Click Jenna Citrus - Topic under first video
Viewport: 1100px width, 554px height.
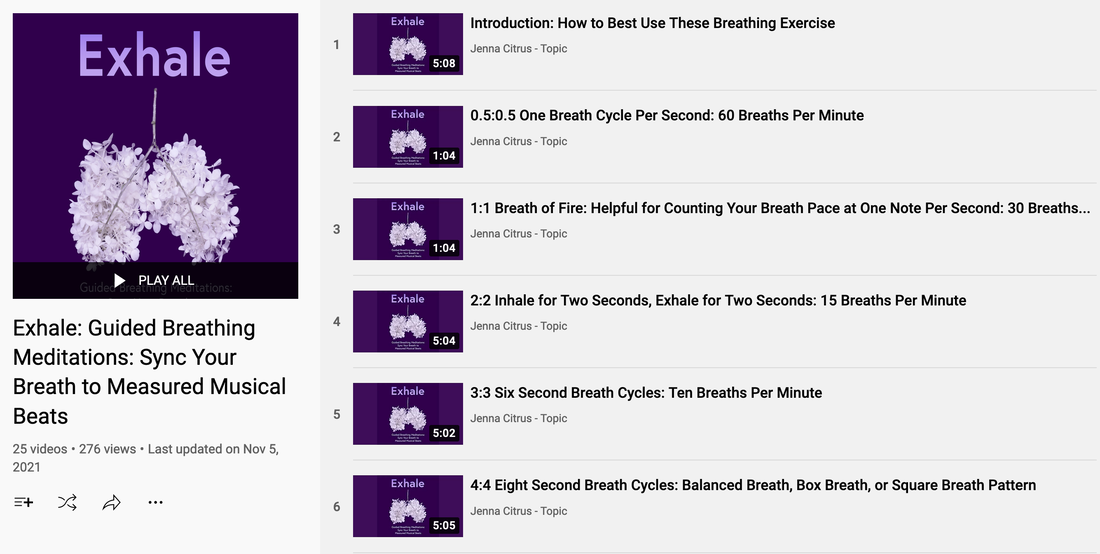518,48
